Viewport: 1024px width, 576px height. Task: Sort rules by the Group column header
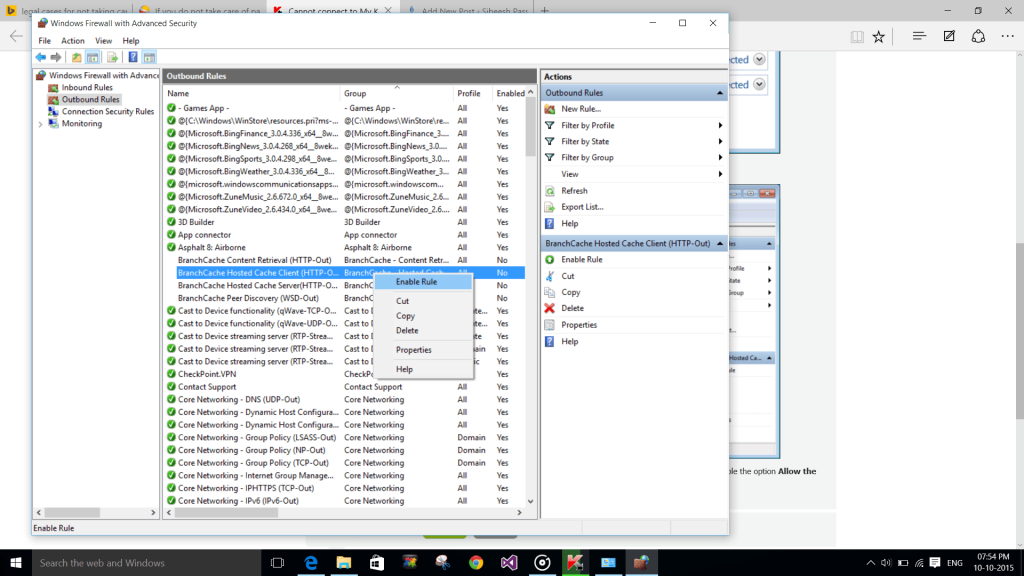[x=396, y=93]
